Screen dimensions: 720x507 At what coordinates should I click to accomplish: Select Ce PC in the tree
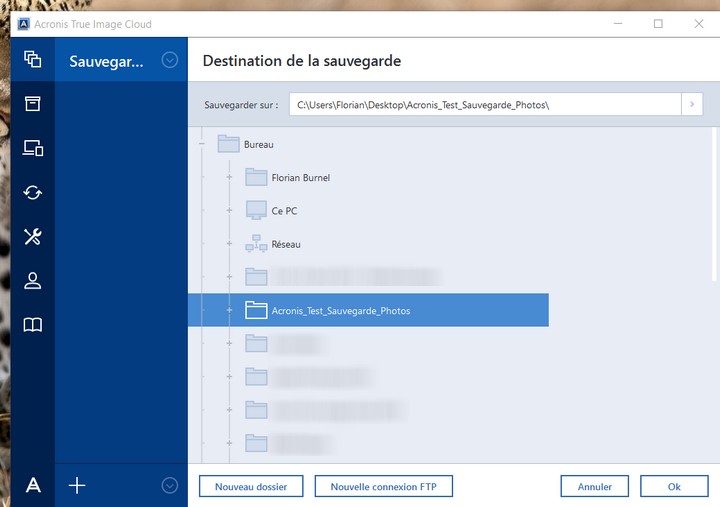284,211
